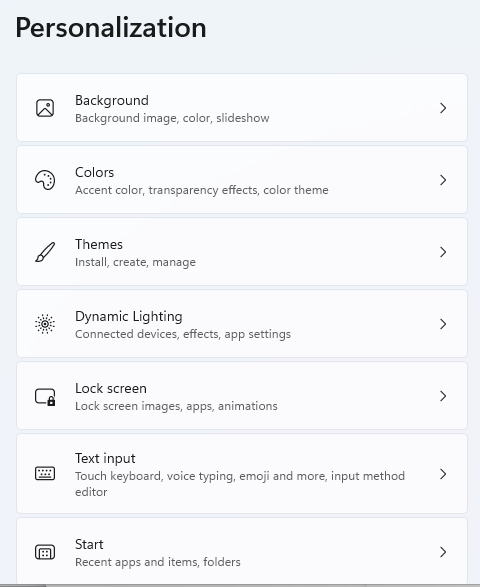This screenshot has height=587, width=480.
Task: Expand Background settings via its chevron
Action: pyautogui.click(x=443, y=108)
